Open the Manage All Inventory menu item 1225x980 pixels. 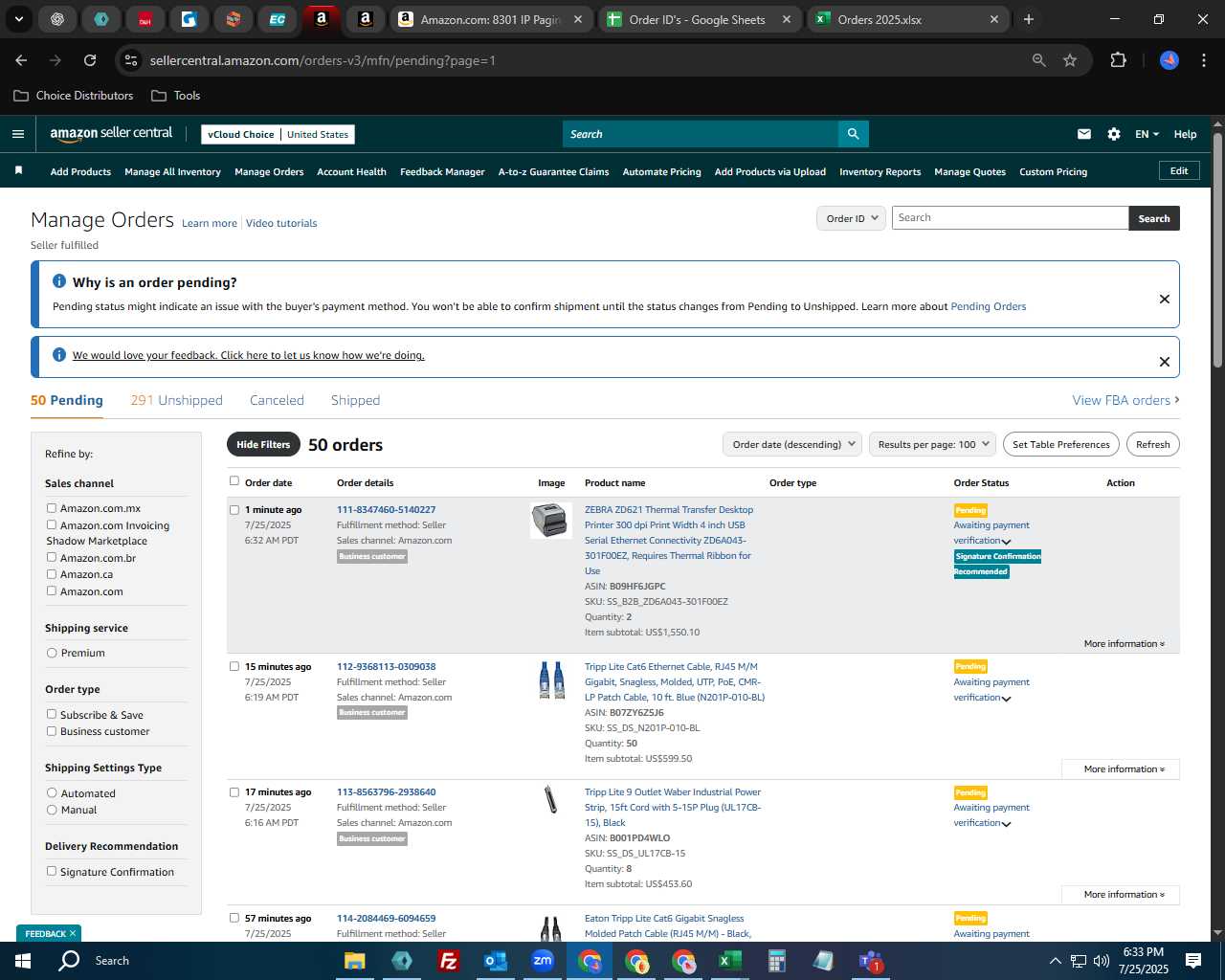tap(172, 172)
